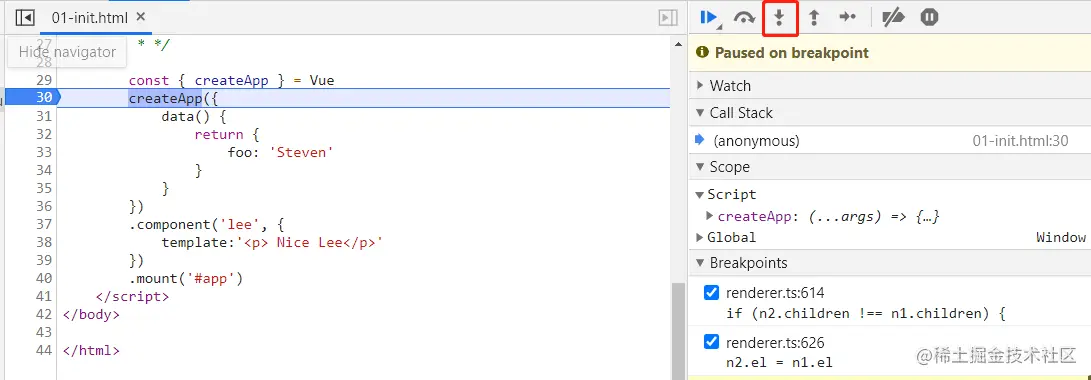This screenshot has height=380, width=1091.
Task: Toggle pause on exceptions
Action: (x=930, y=17)
